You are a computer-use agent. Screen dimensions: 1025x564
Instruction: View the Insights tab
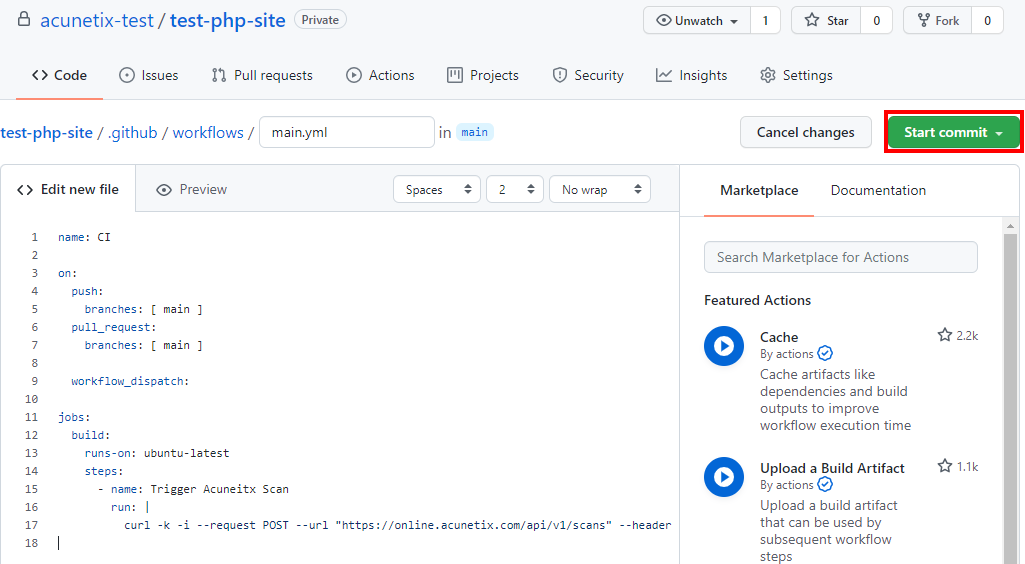pyautogui.click(x=692, y=75)
